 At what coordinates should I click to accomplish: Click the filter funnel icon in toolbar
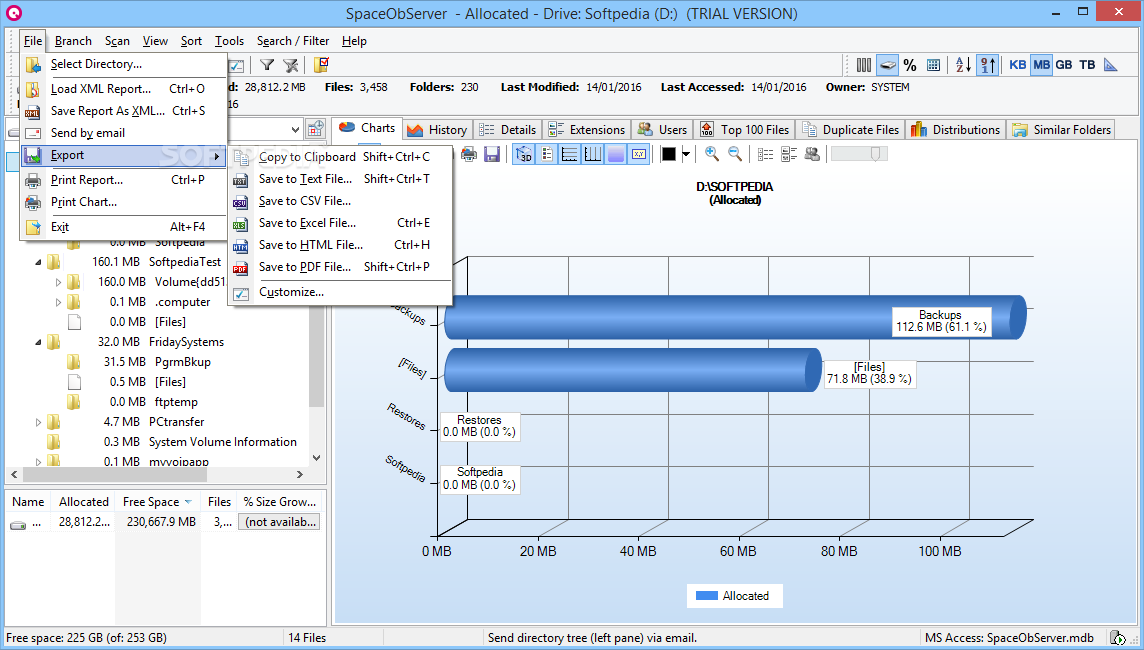click(x=267, y=65)
